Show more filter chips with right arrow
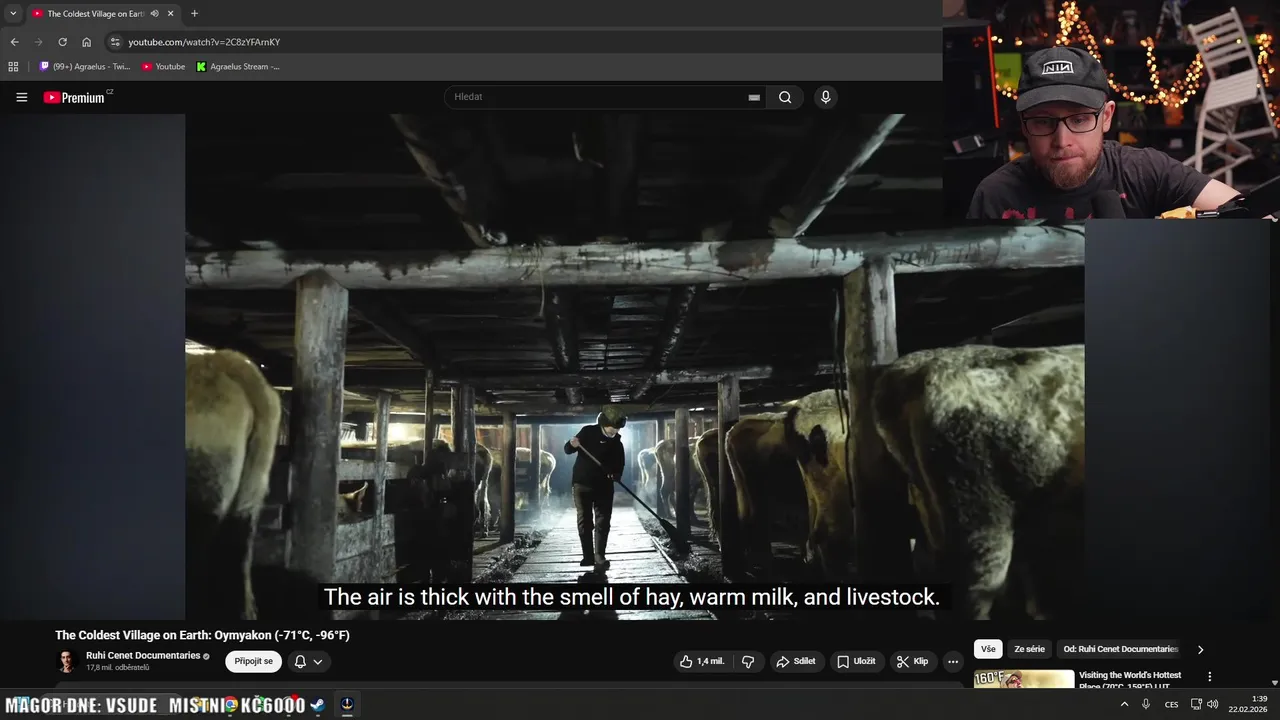 pos(1200,649)
